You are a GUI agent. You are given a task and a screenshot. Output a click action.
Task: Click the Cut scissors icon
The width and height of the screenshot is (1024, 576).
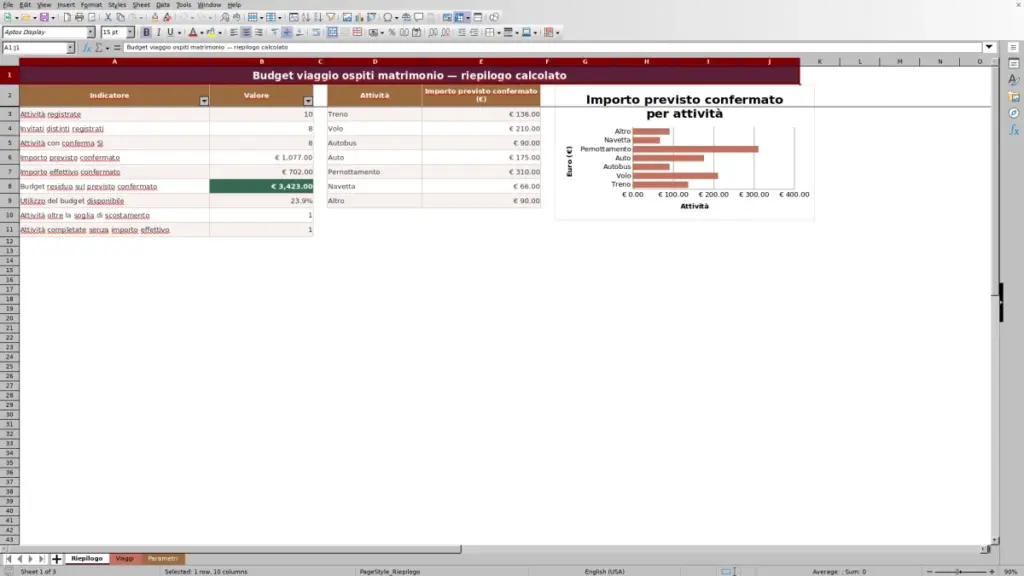pyautogui.click(x=108, y=17)
